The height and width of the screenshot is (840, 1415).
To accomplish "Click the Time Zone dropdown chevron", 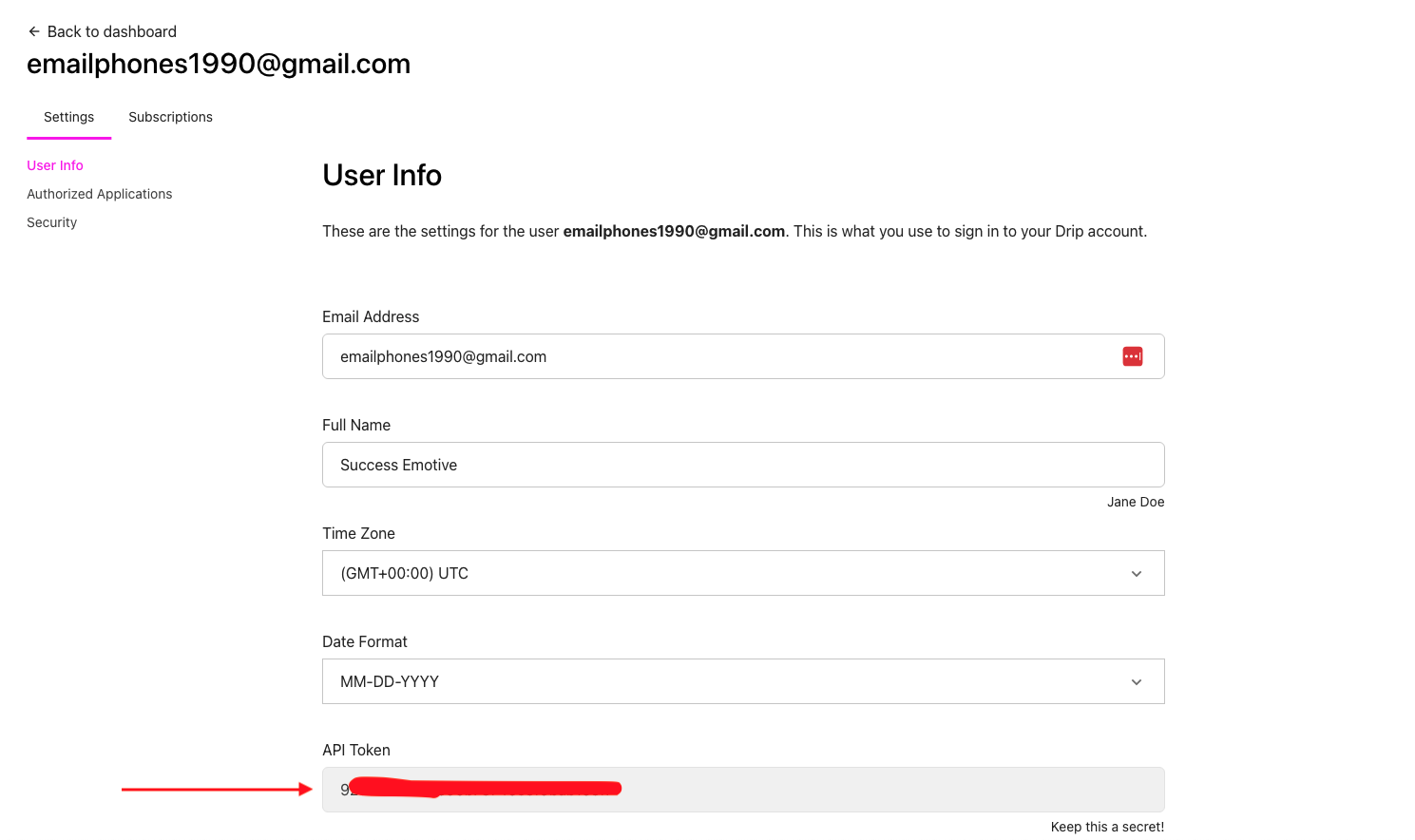I will click(x=1137, y=573).
